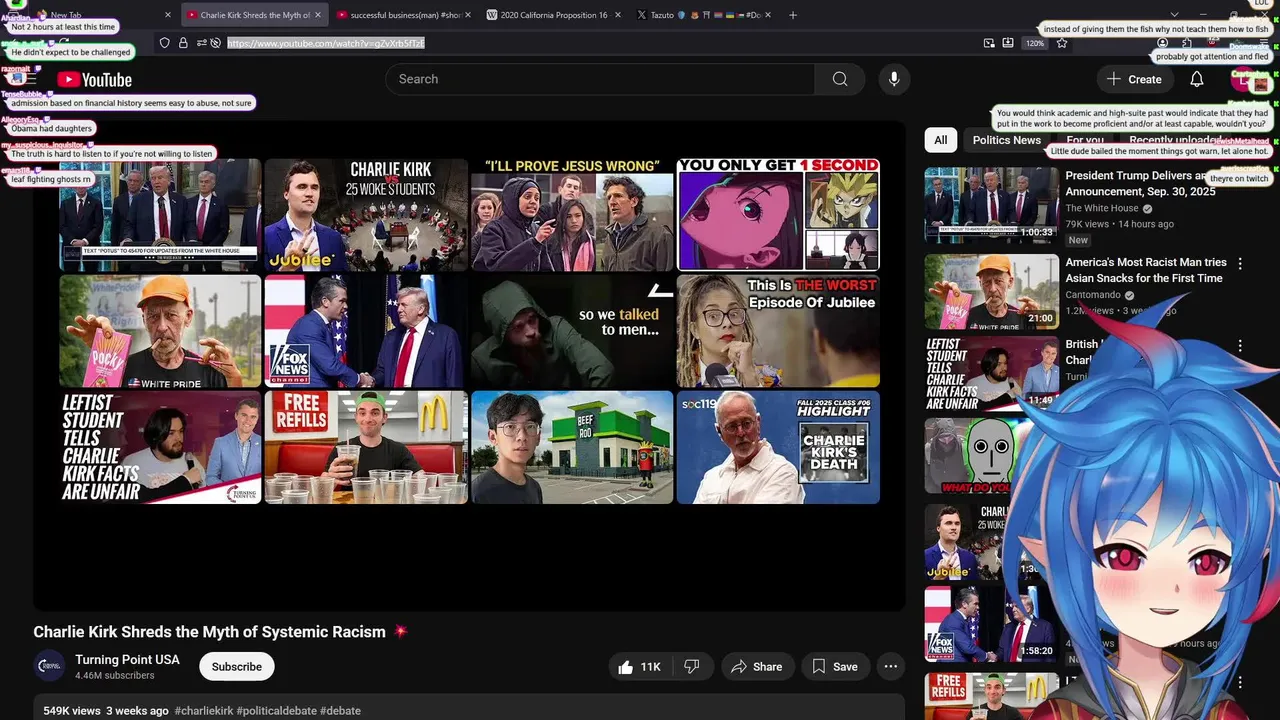
Task: Open Turning Point USA channel name link
Action: click(x=127, y=660)
